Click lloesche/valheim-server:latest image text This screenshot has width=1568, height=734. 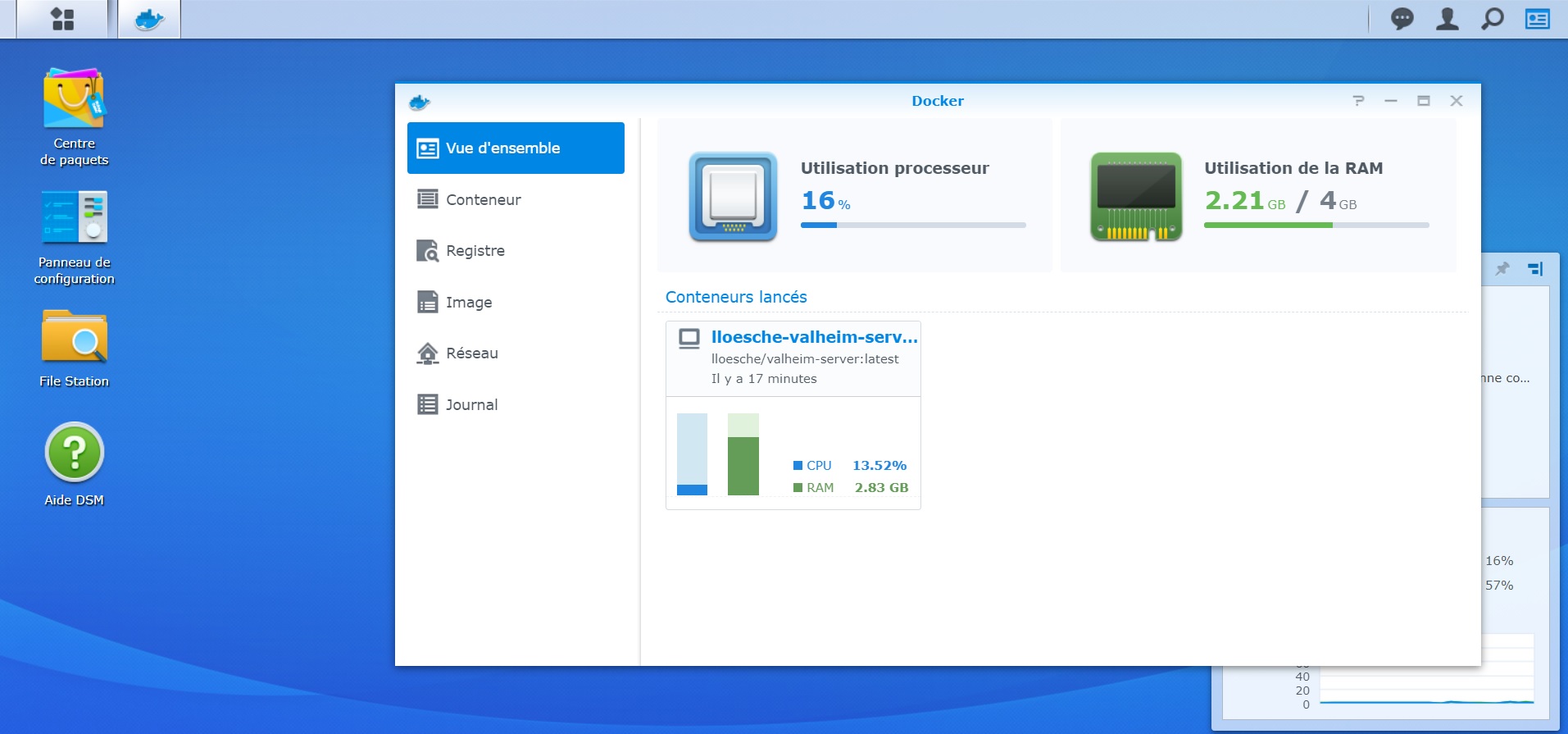click(805, 359)
